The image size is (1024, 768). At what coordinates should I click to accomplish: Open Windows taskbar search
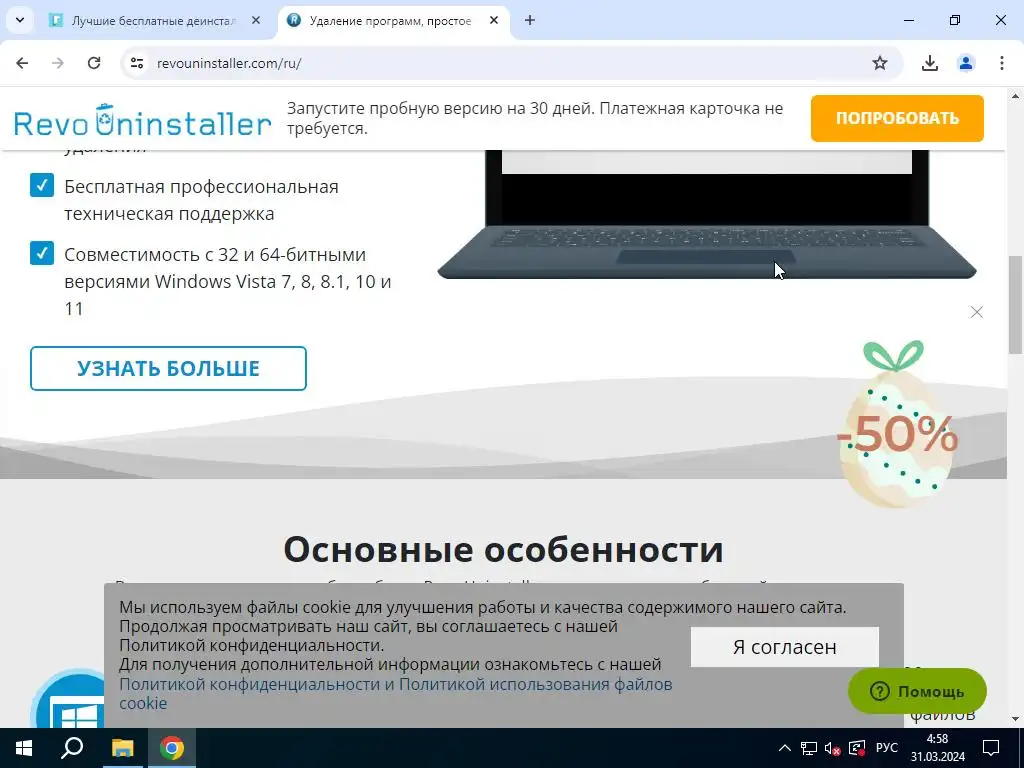click(x=72, y=748)
